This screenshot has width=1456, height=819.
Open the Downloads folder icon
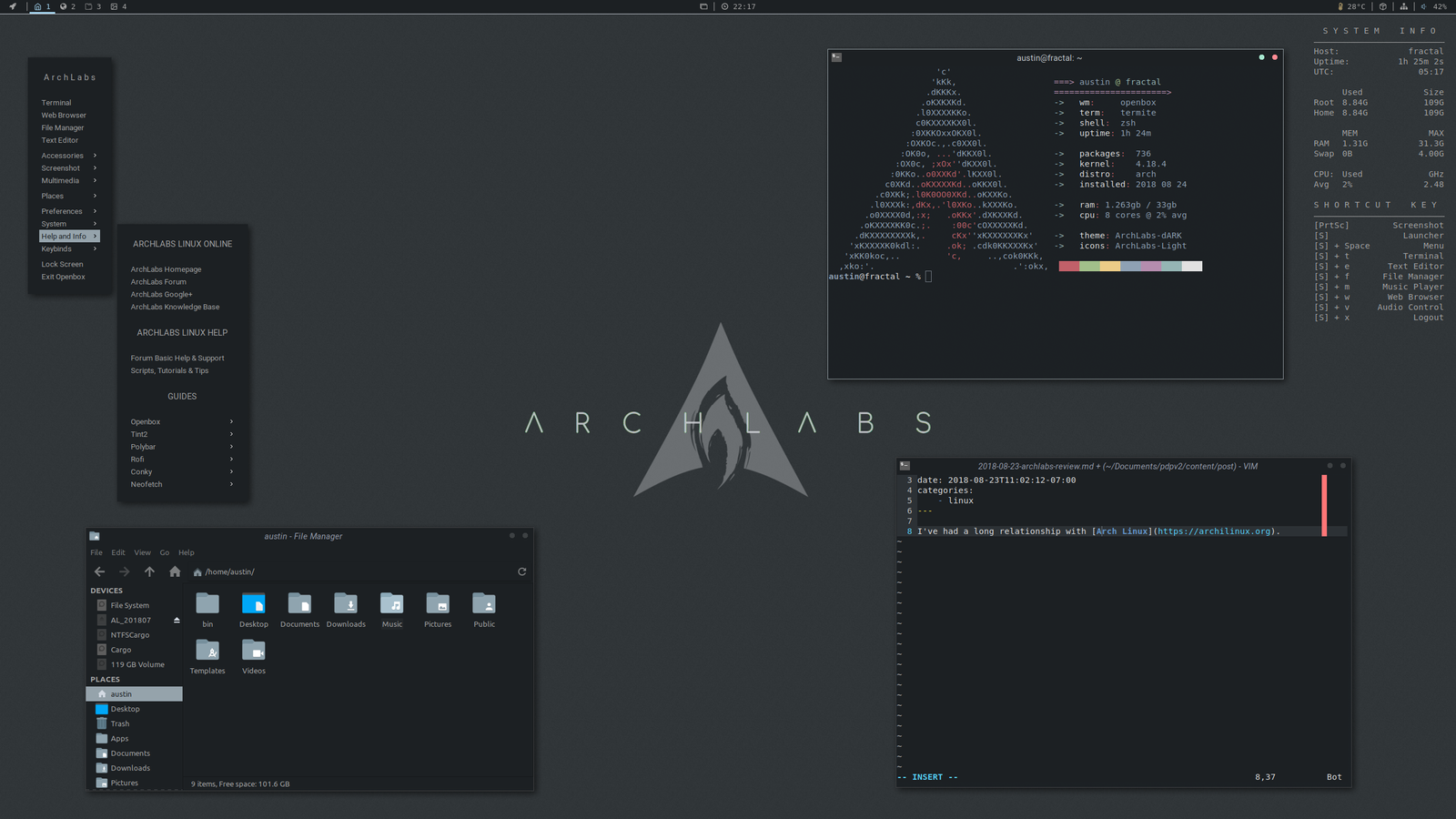click(346, 605)
